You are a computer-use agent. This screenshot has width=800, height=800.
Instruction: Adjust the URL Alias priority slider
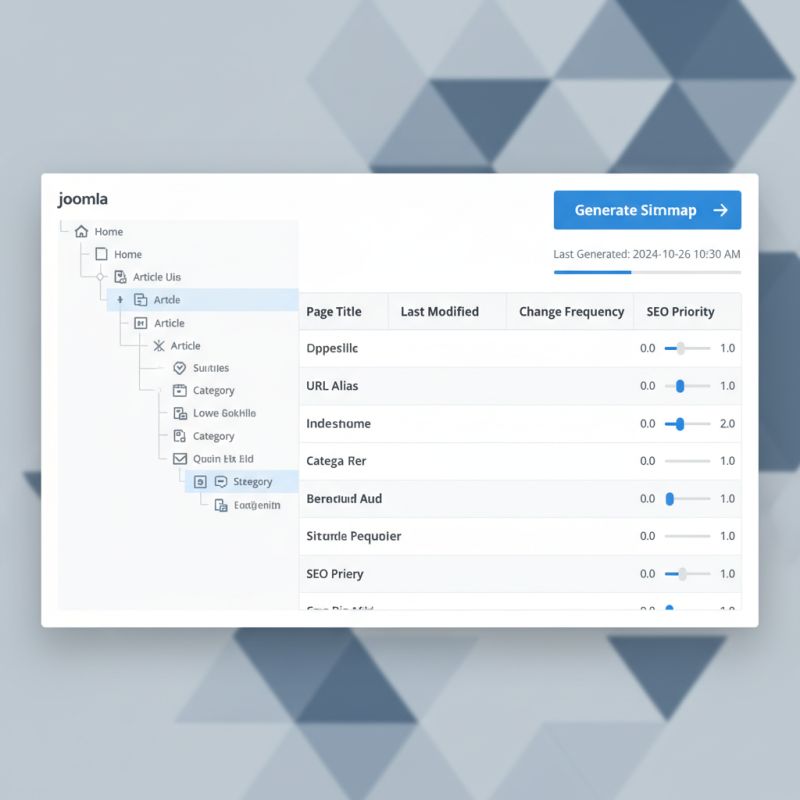pyautogui.click(x=680, y=386)
